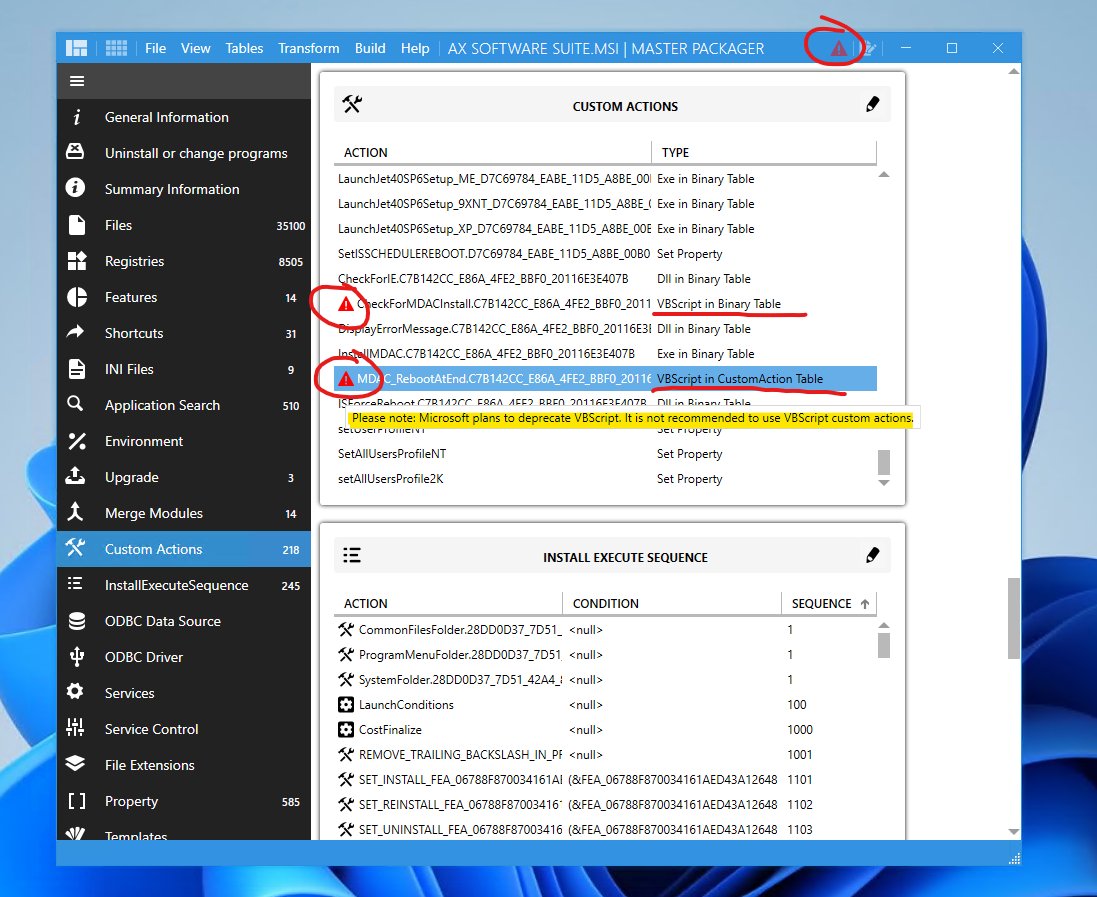Open the InstallExecuteSequence list icon
The height and width of the screenshot is (897, 1097).
coord(75,584)
